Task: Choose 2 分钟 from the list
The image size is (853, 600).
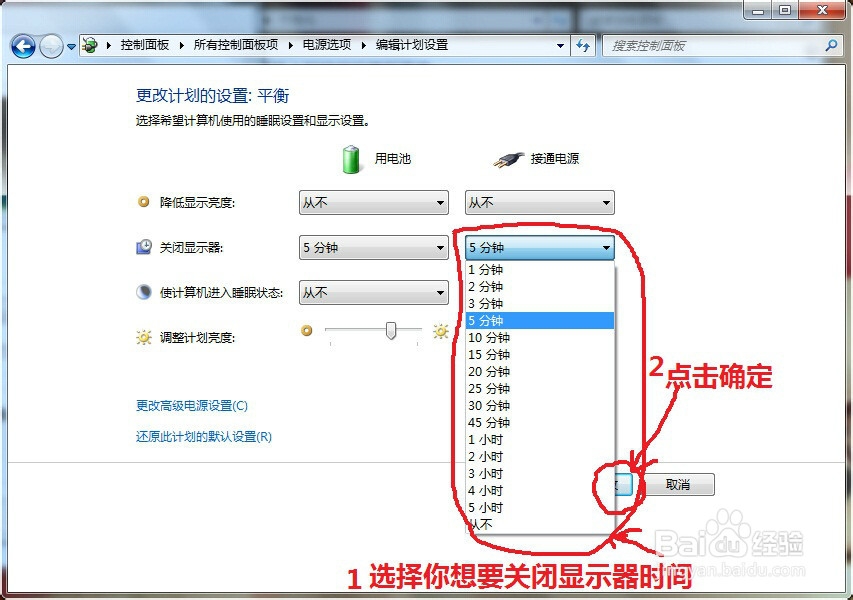Action: click(540, 287)
